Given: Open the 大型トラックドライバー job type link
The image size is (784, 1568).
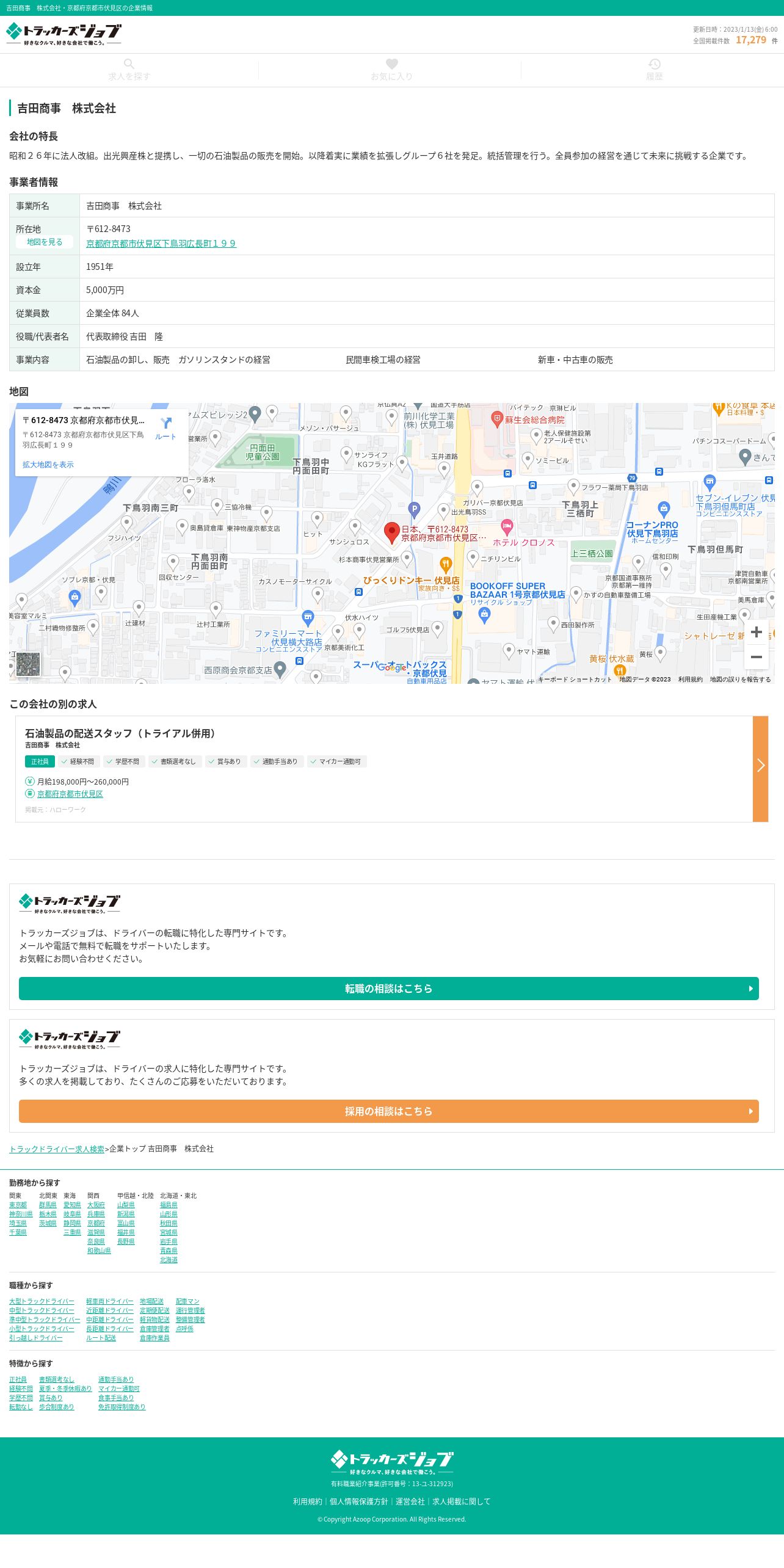Looking at the screenshot, I should tap(42, 1302).
